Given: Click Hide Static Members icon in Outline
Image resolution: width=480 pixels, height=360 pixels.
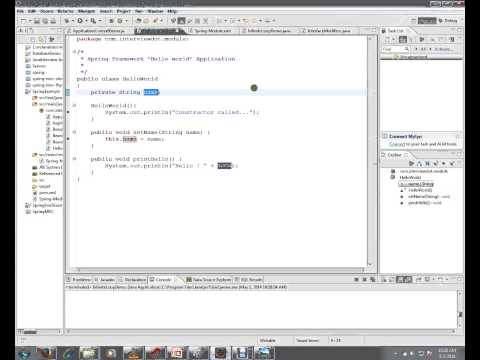Looking at the screenshot, I should (x=435, y=163).
